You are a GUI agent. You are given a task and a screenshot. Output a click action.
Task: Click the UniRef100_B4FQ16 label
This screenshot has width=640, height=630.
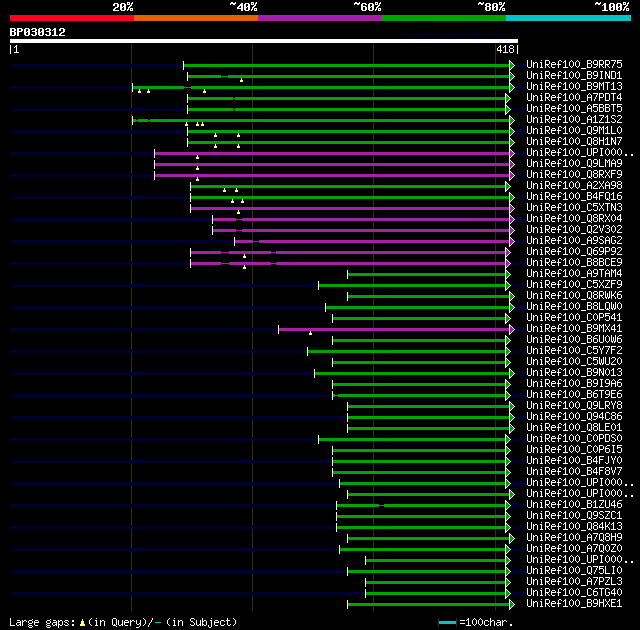[x=574, y=197]
